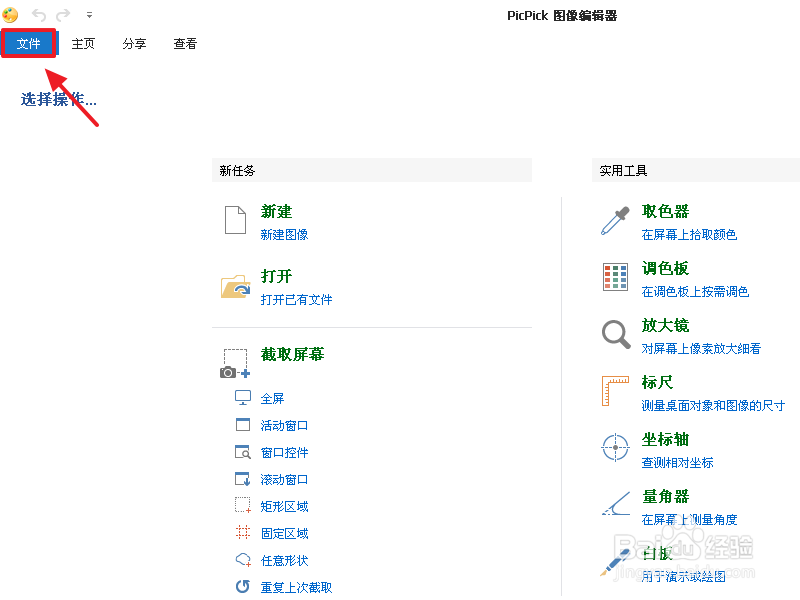This screenshot has height=600, width=800.
Task: Open the Crosshair coordinate icon
Action: [615, 447]
